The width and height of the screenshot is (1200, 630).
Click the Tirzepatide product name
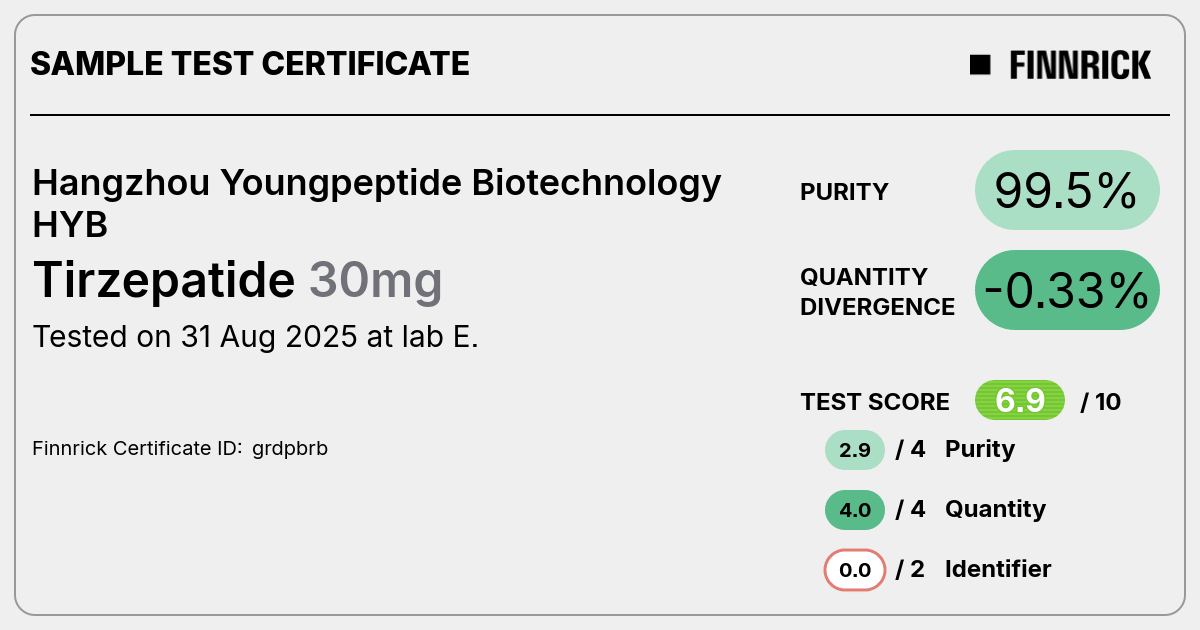164,281
